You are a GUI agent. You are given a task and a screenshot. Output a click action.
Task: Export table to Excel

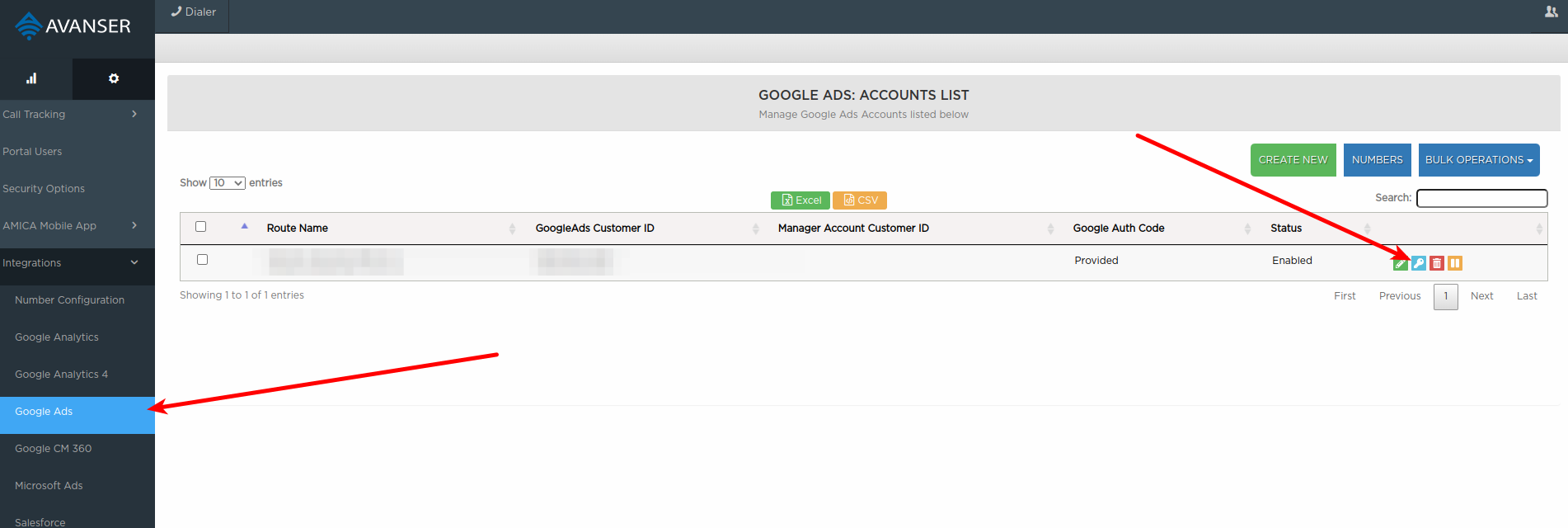click(x=800, y=200)
